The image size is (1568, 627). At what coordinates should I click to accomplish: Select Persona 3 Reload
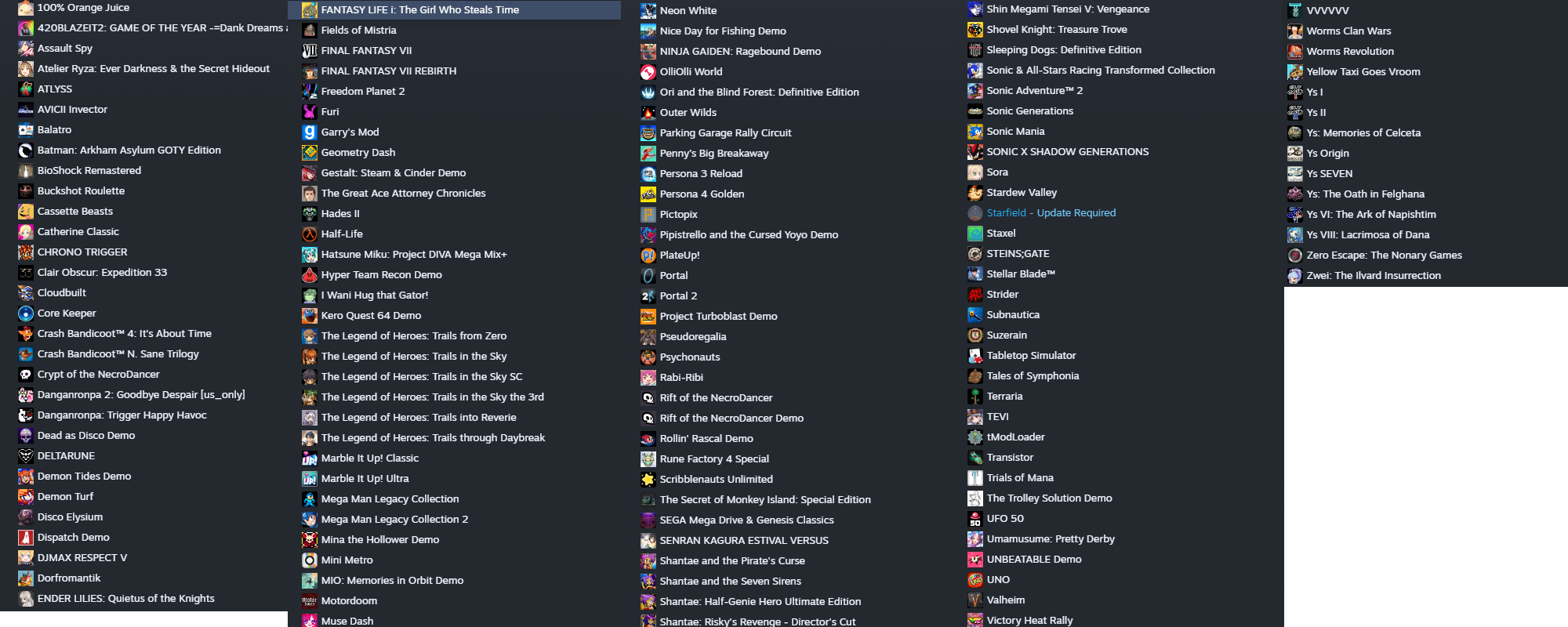pos(701,174)
